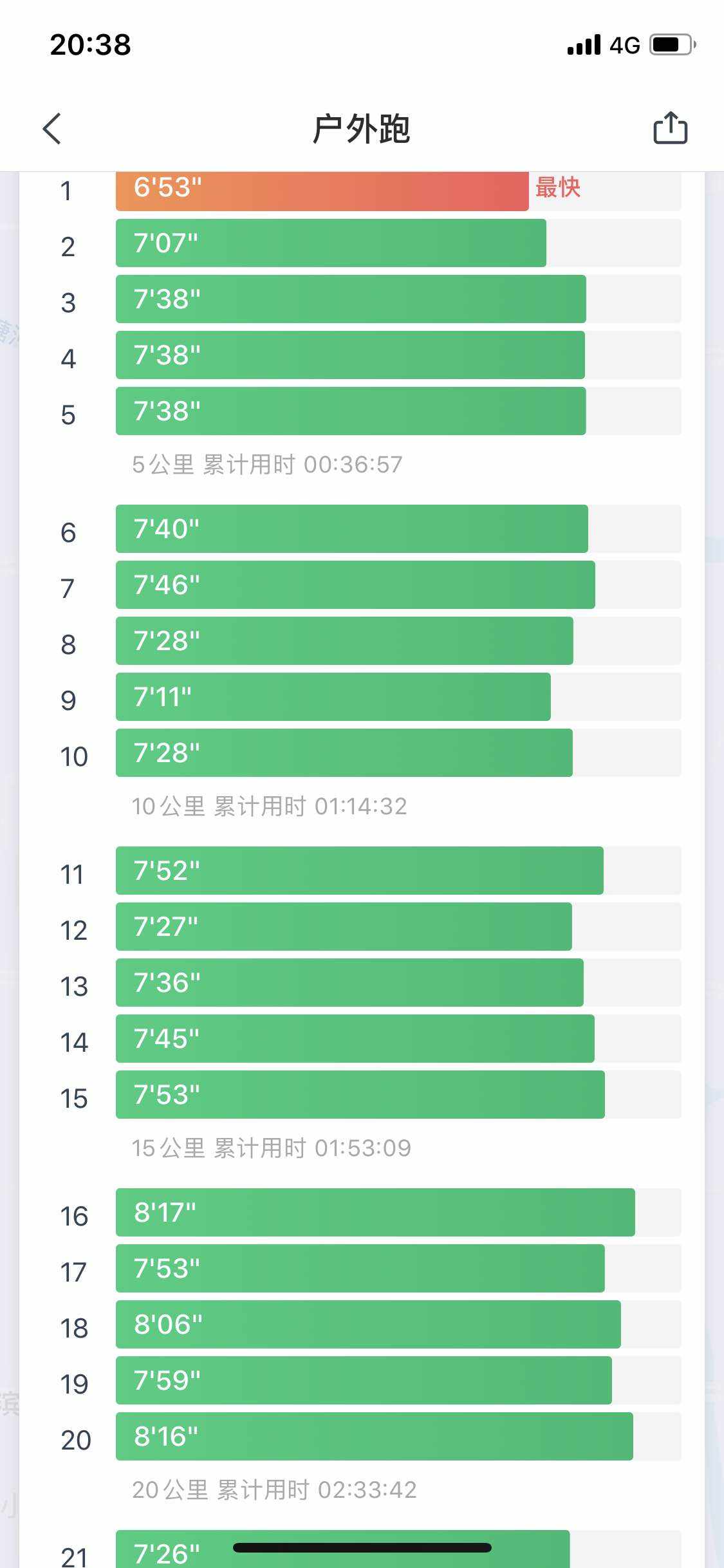
Task: Tap kilometer 18 pace bar 8'06"
Action: tap(368, 1325)
